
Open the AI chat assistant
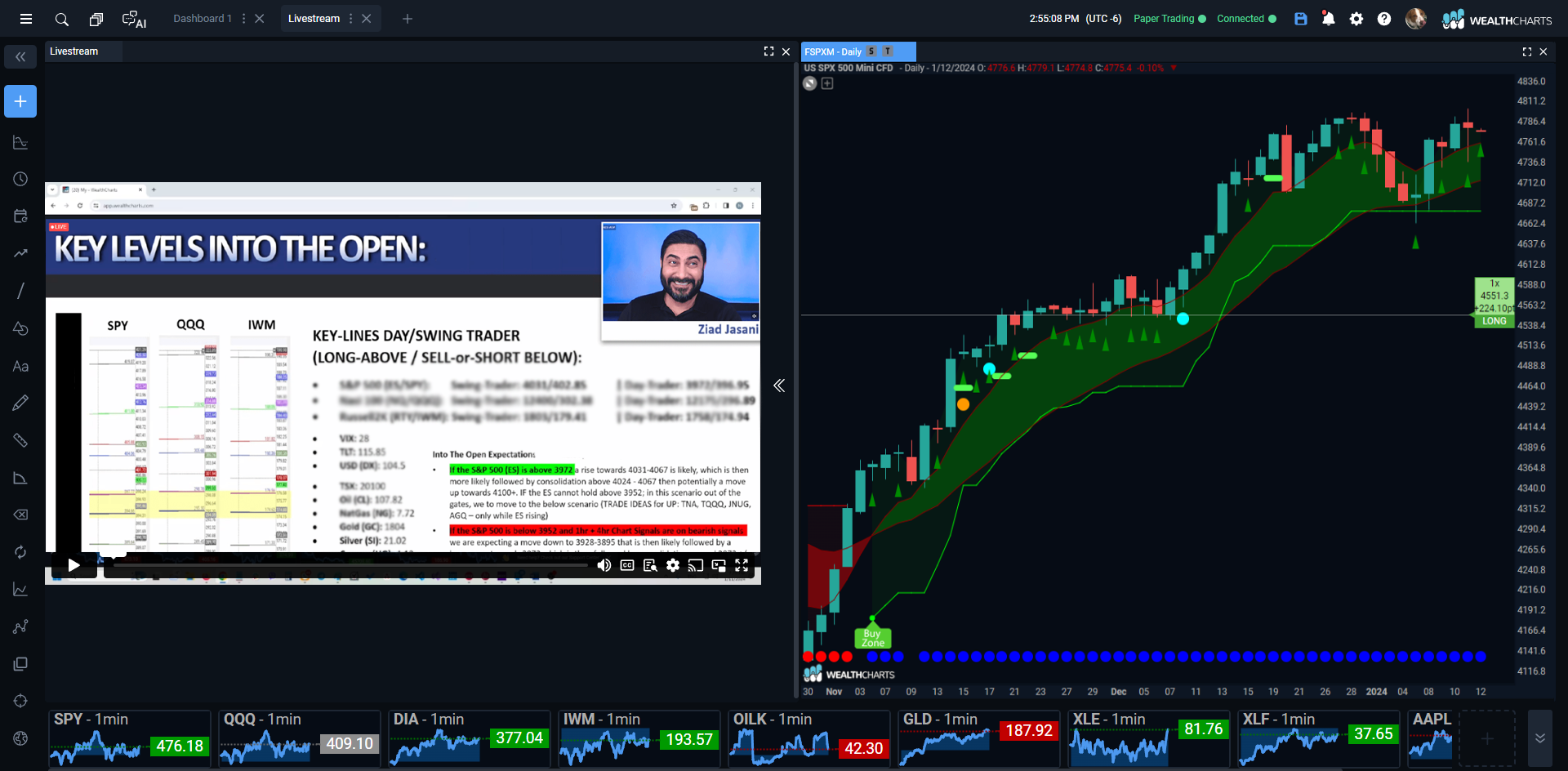[134, 20]
